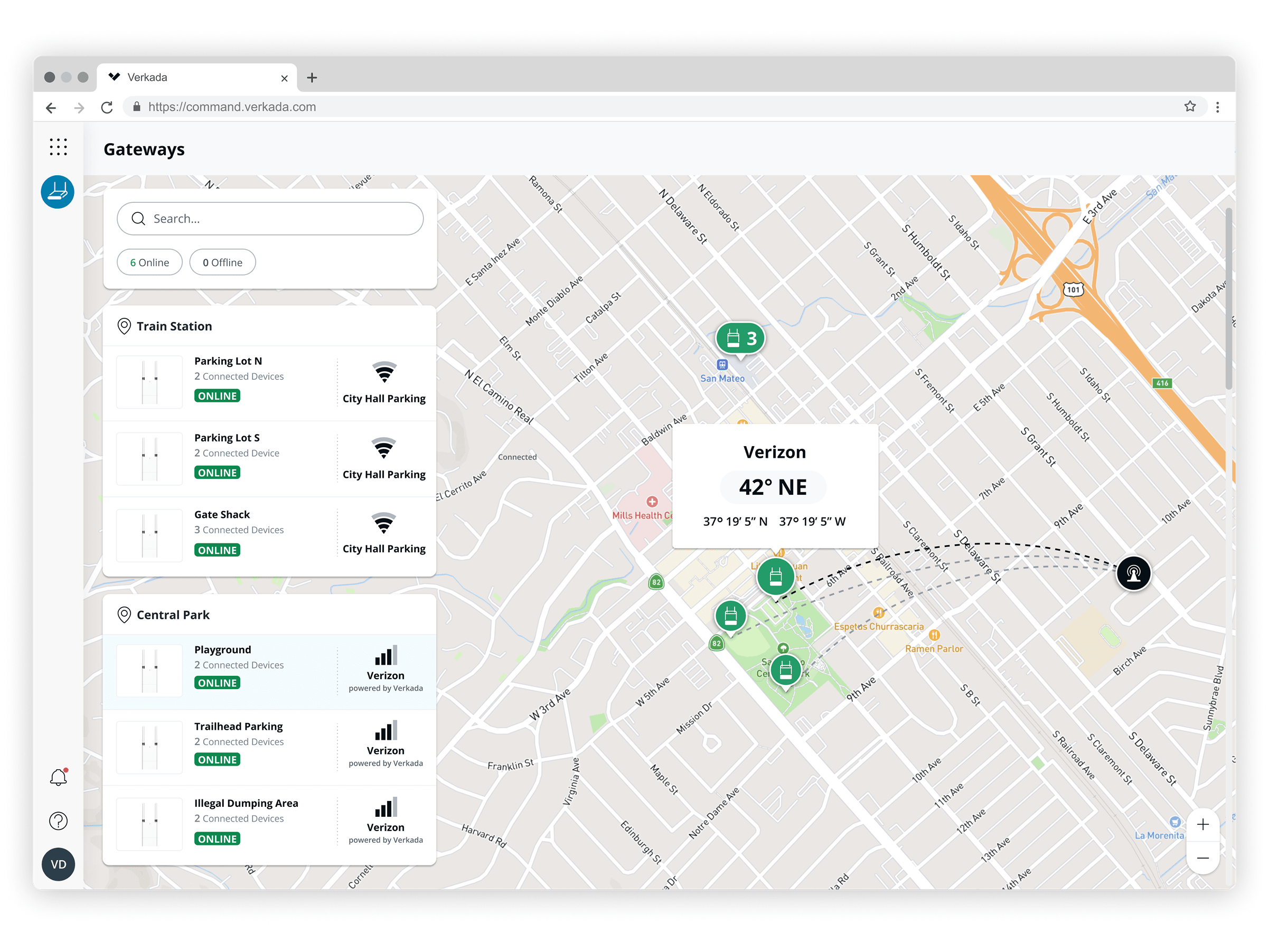The image size is (1269, 952).
Task: Click the Gateways product icon in sidebar
Action: (58, 192)
